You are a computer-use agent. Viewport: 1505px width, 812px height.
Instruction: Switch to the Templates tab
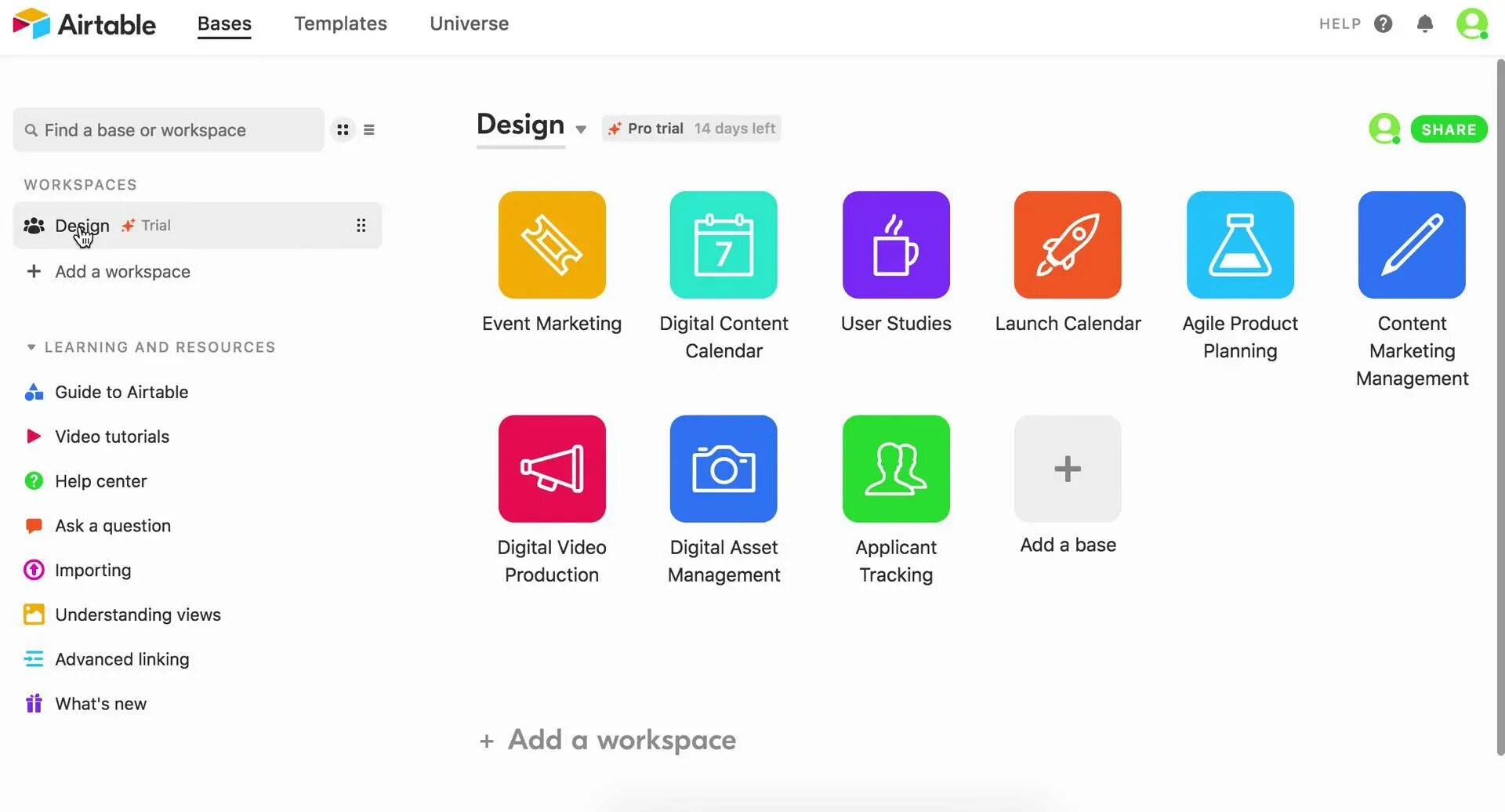(x=340, y=24)
